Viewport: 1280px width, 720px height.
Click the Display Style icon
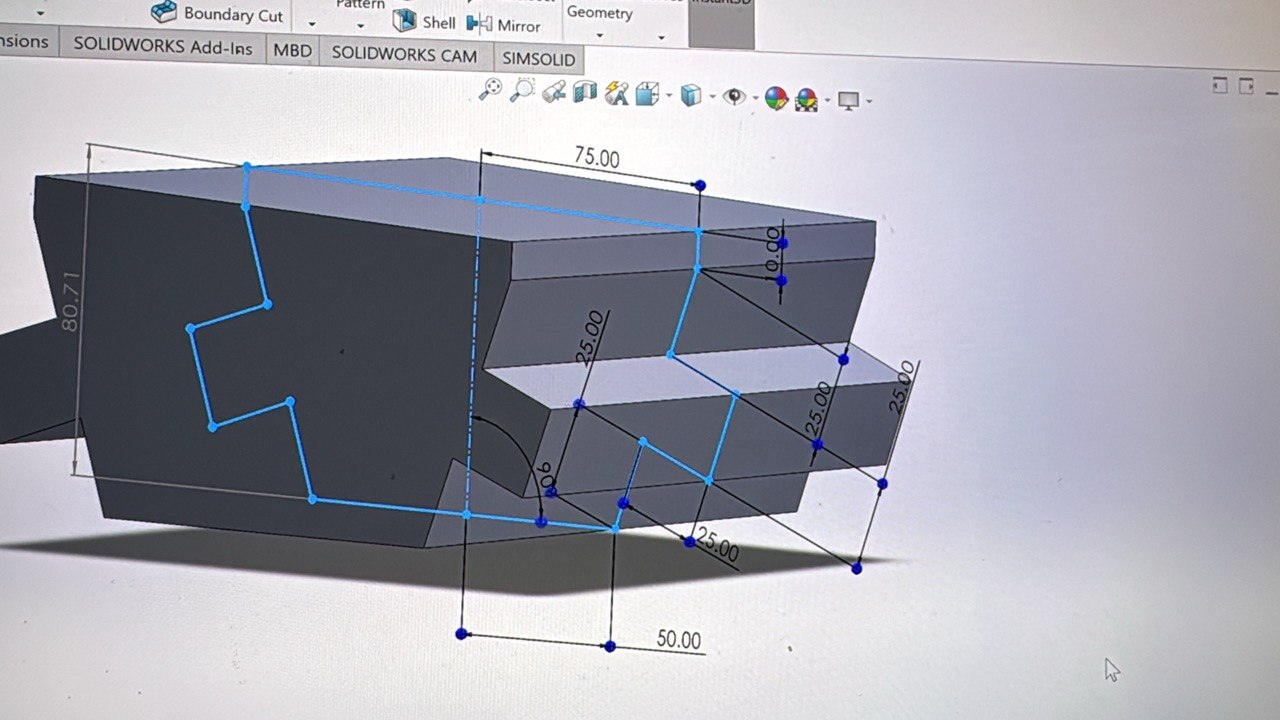click(691, 96)
